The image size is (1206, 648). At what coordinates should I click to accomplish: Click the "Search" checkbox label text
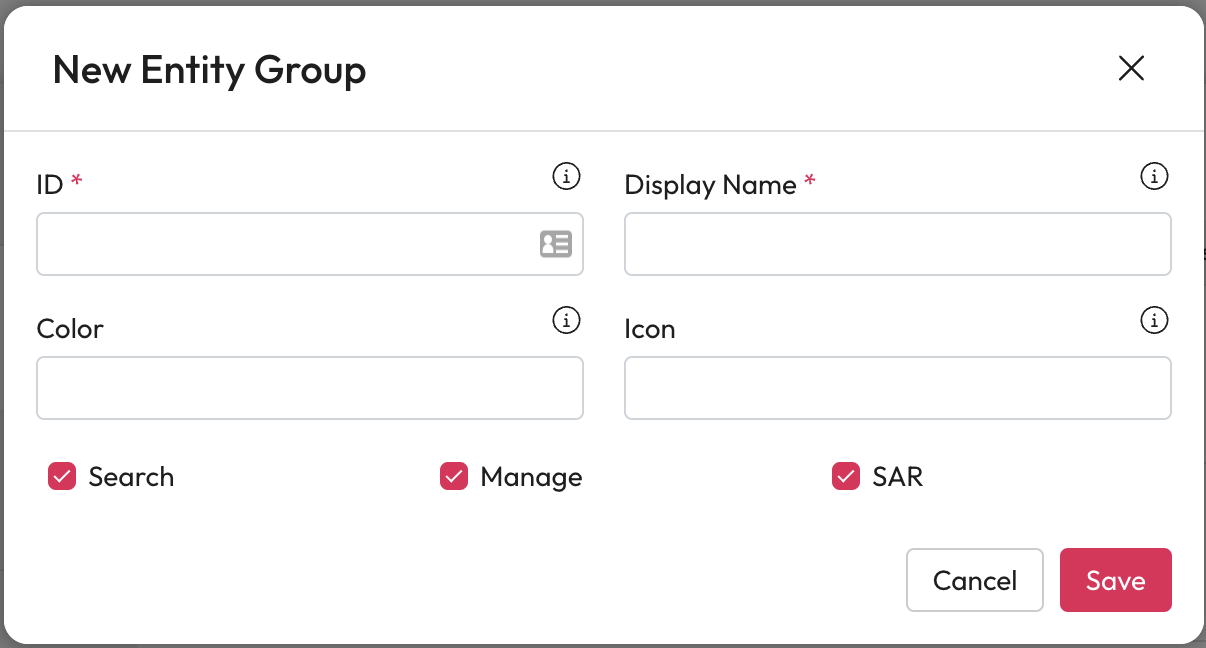click(131, 477)
